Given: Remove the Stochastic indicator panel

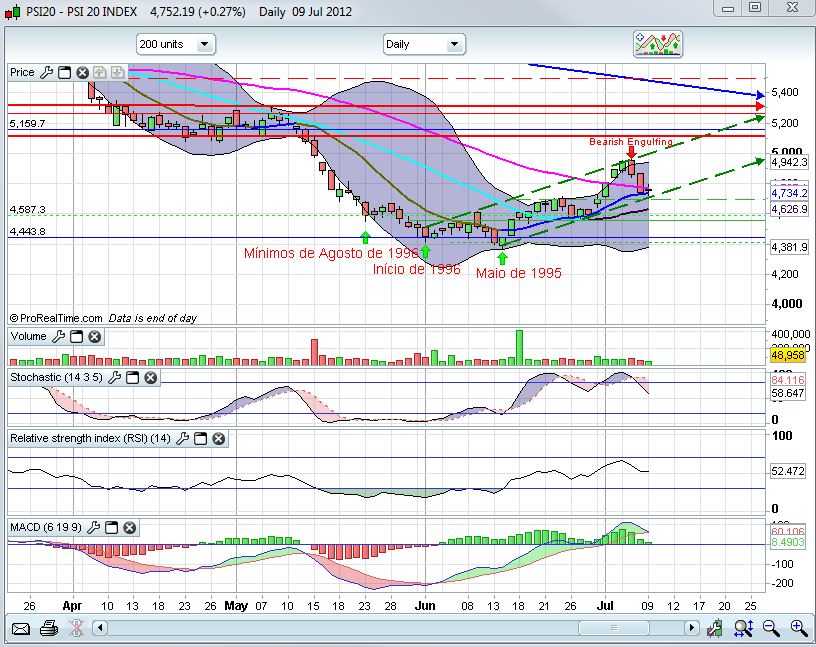Looking at the screenshot, I should coord(150,378).
